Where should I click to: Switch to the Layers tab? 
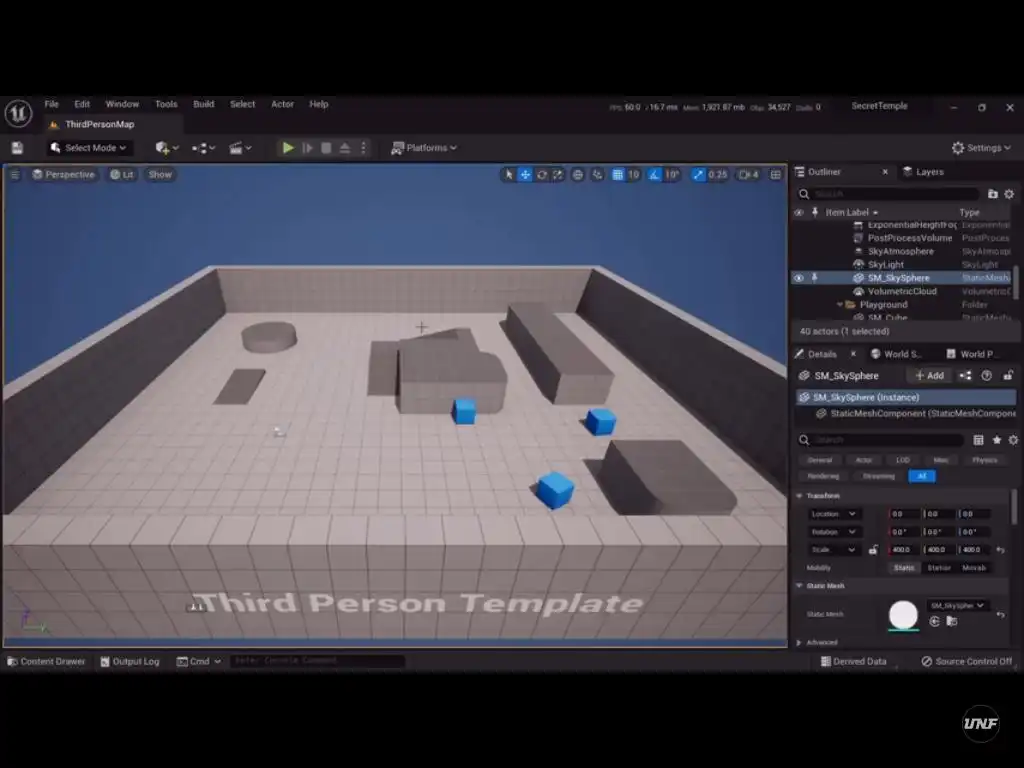(x=923, y=172)
